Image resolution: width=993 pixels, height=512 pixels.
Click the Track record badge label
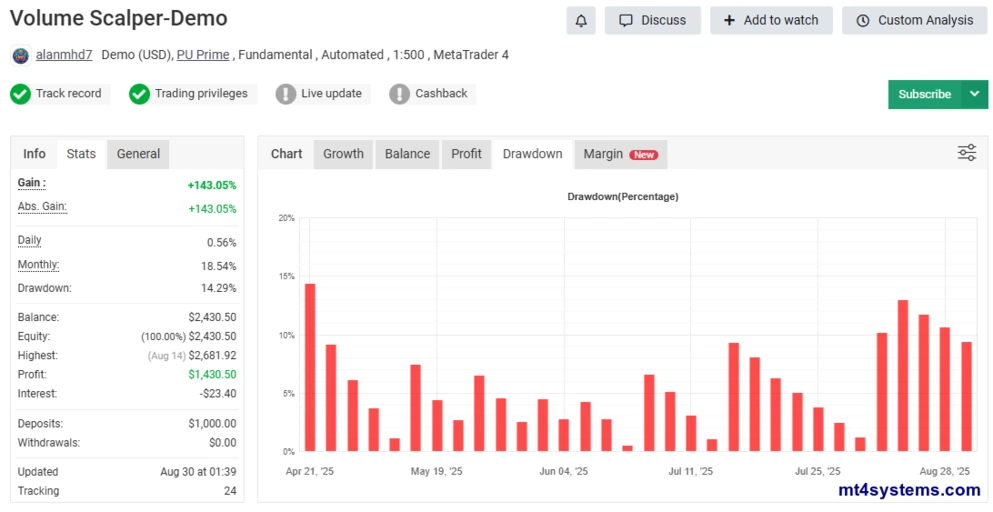coord(68,93)
